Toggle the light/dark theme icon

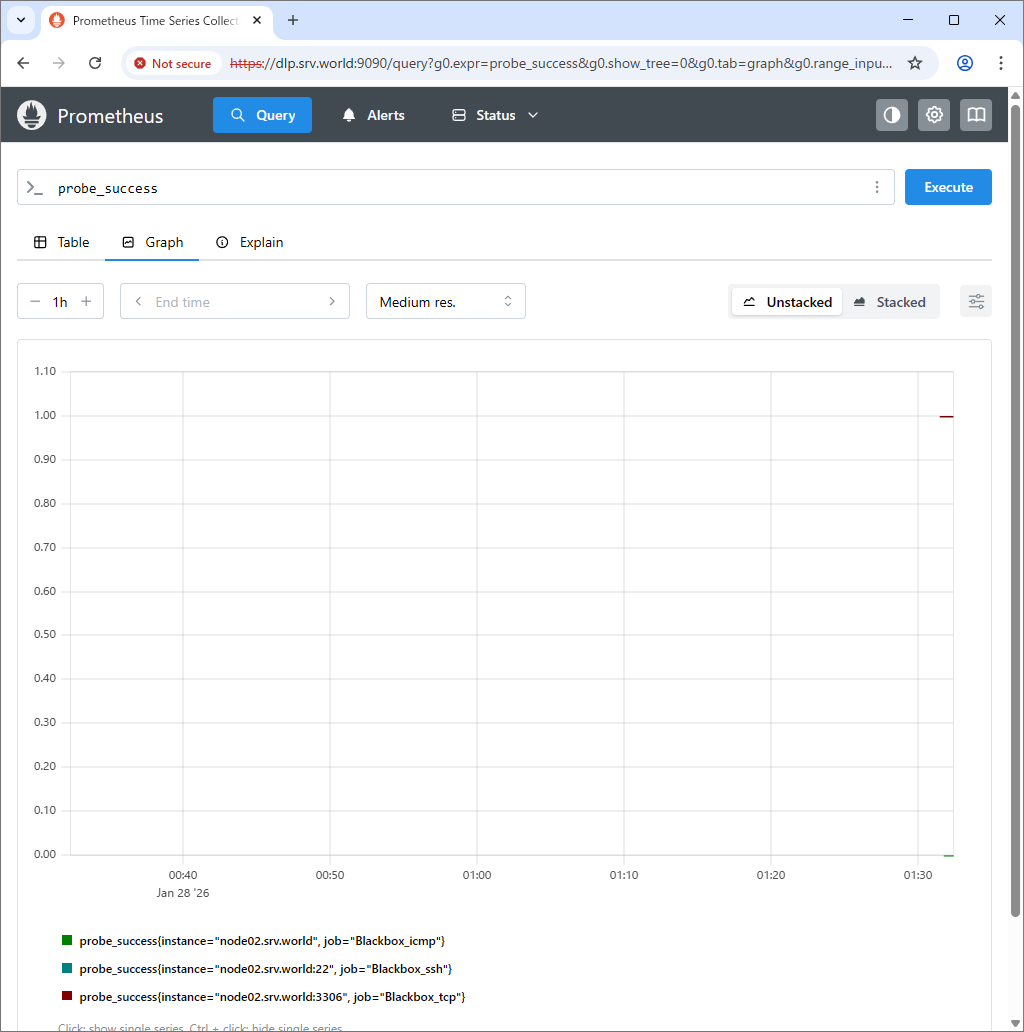tap(892, 115)
